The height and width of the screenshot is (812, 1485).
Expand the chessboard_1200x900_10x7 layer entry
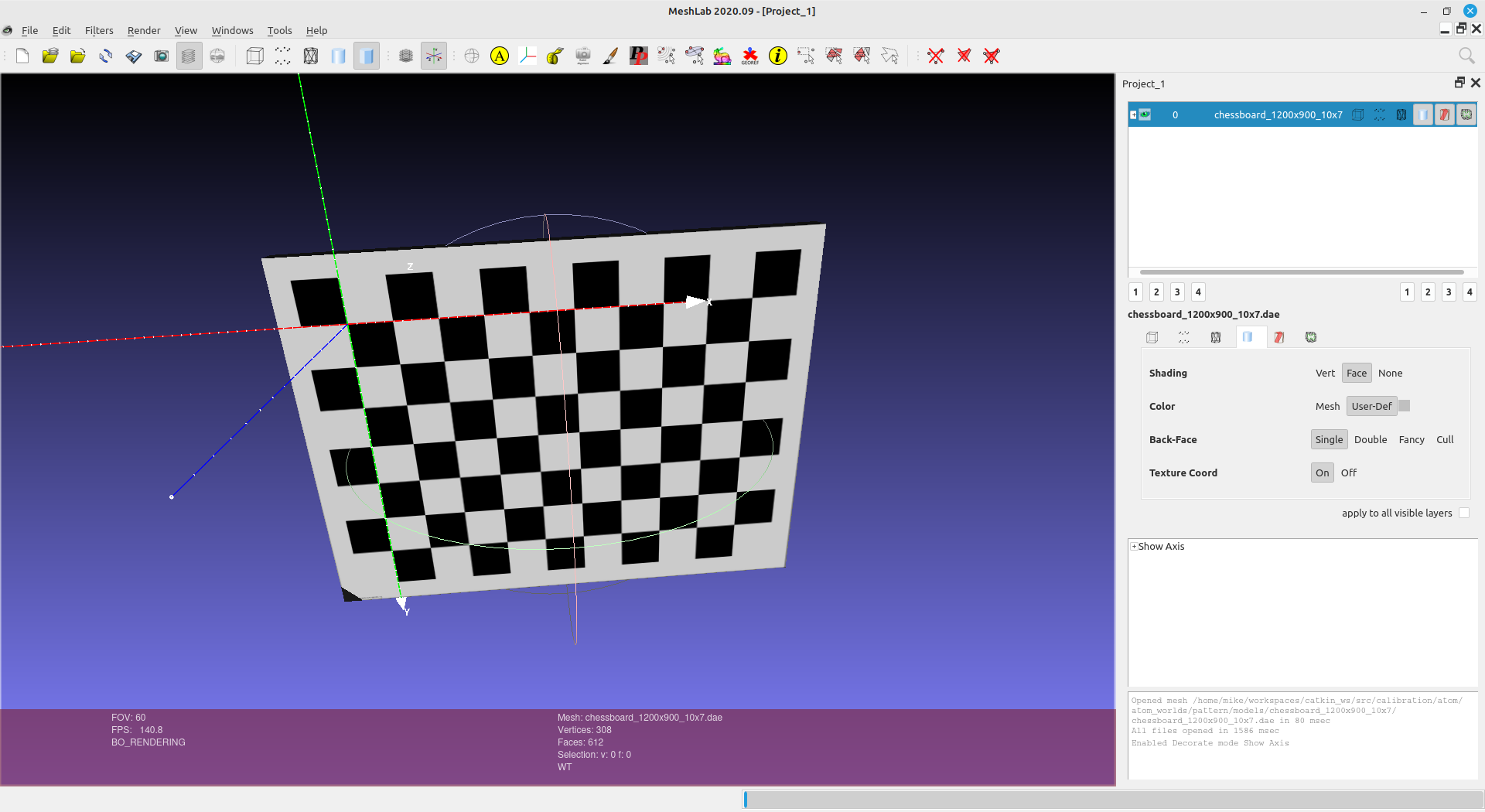(1133, 114)
